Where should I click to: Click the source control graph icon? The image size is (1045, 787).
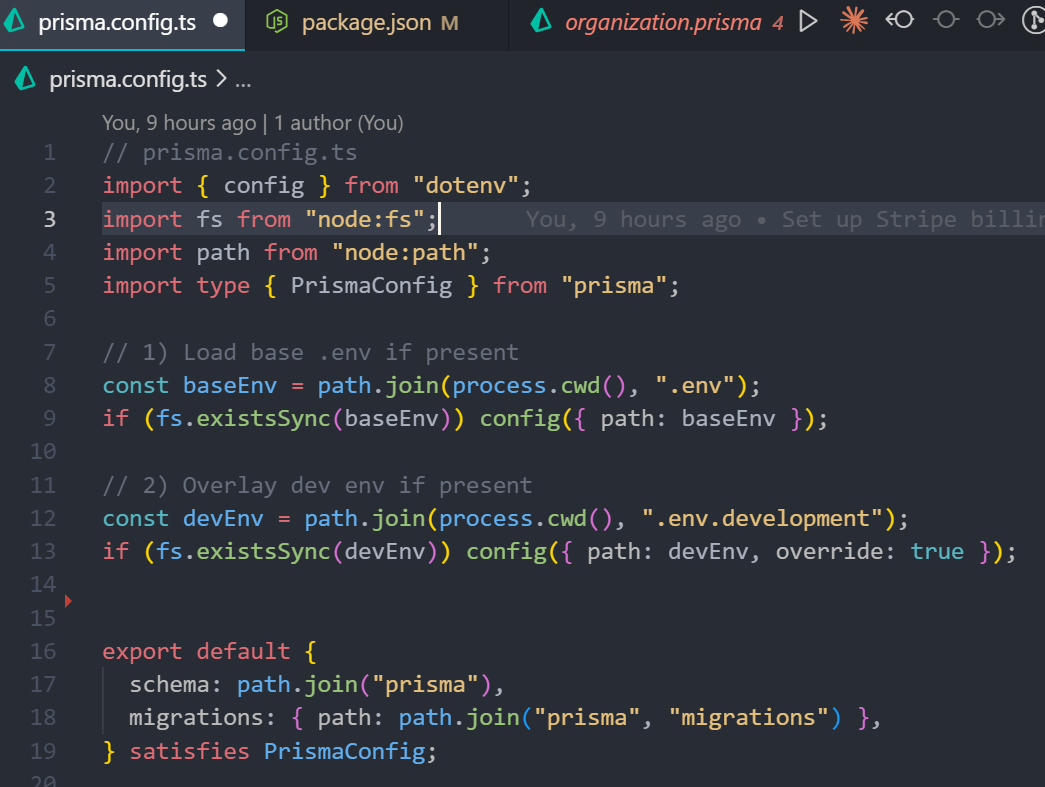[x=1034, y=21]
